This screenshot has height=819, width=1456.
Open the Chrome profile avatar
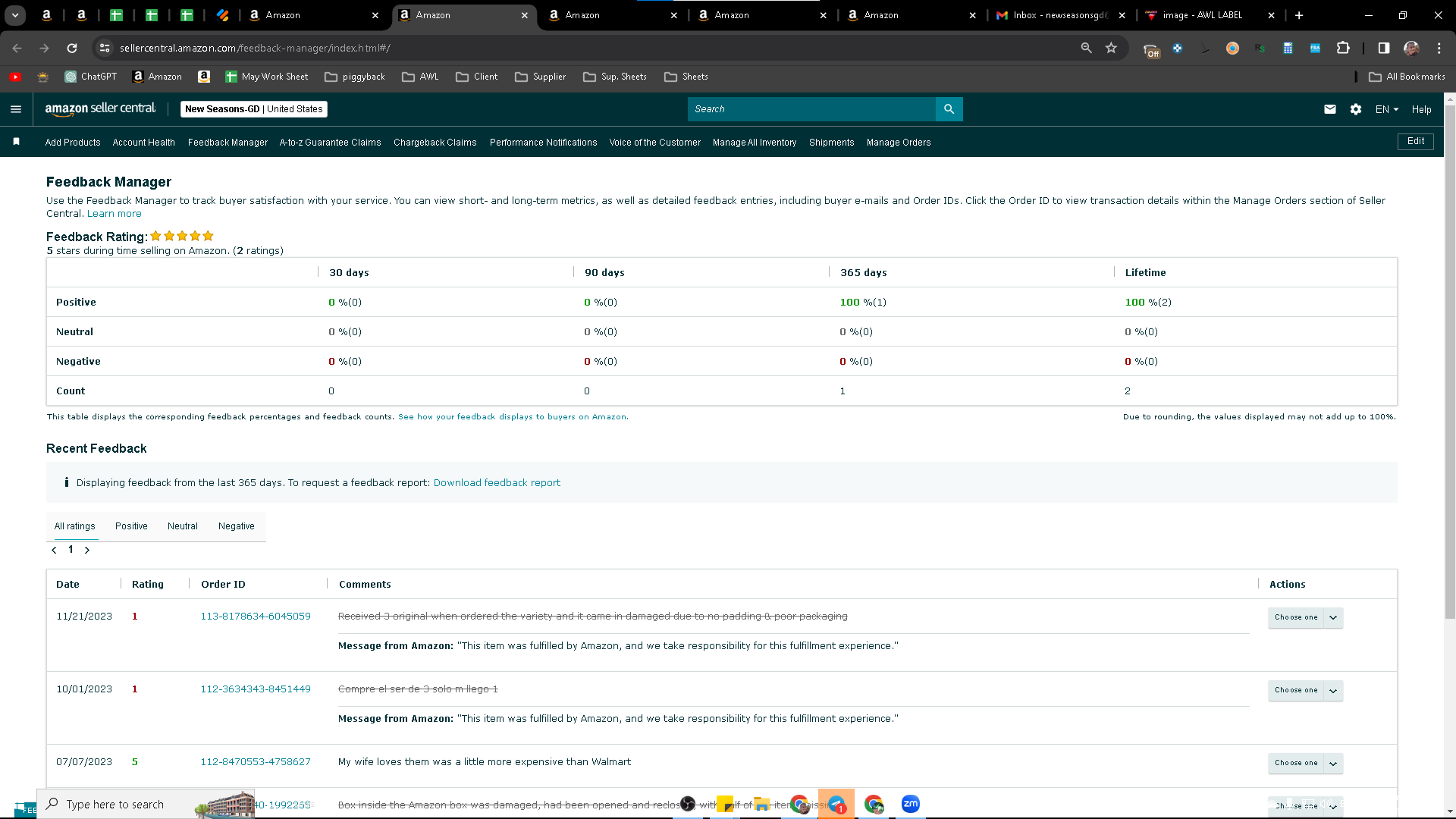coord(1411,48)
